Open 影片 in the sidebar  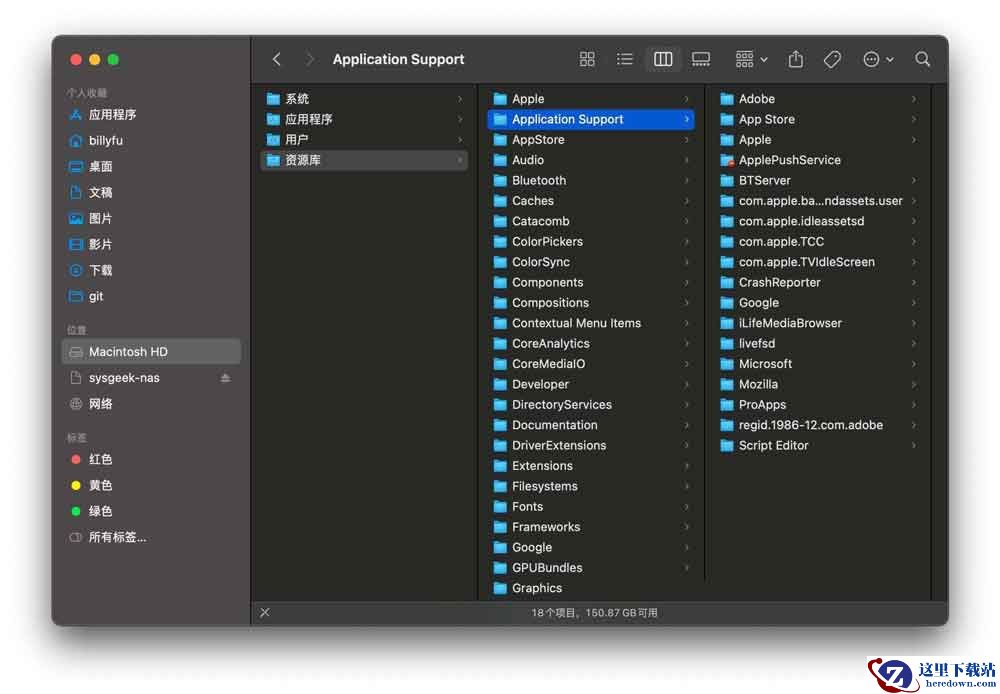point(151,244)
